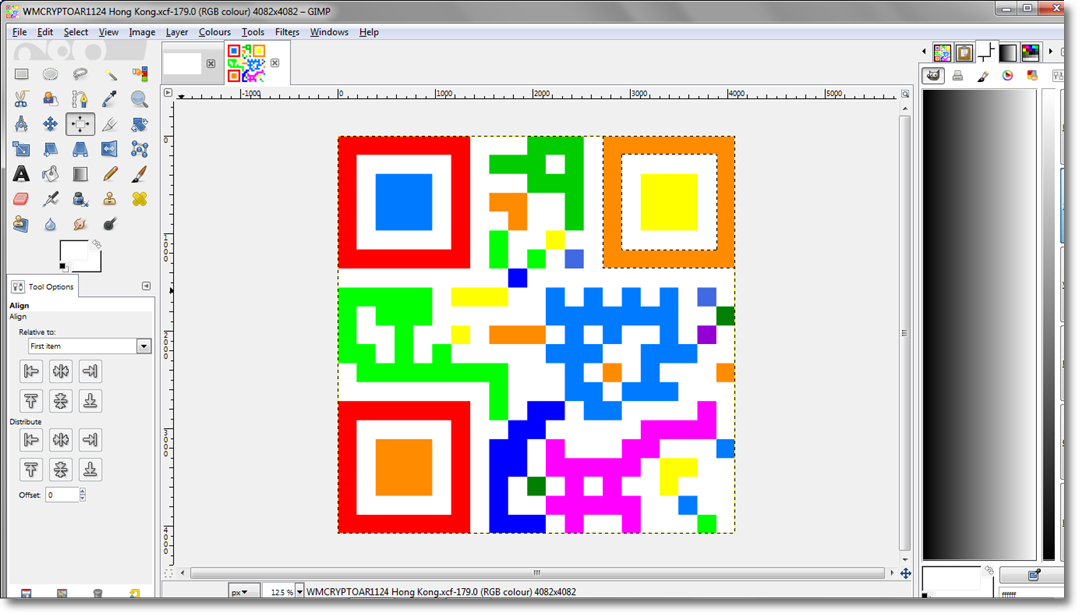This screenshot has height=615, width=1080.
Task: Open the Tool Options tab configuration menu
Action: [x=146, y=286]
